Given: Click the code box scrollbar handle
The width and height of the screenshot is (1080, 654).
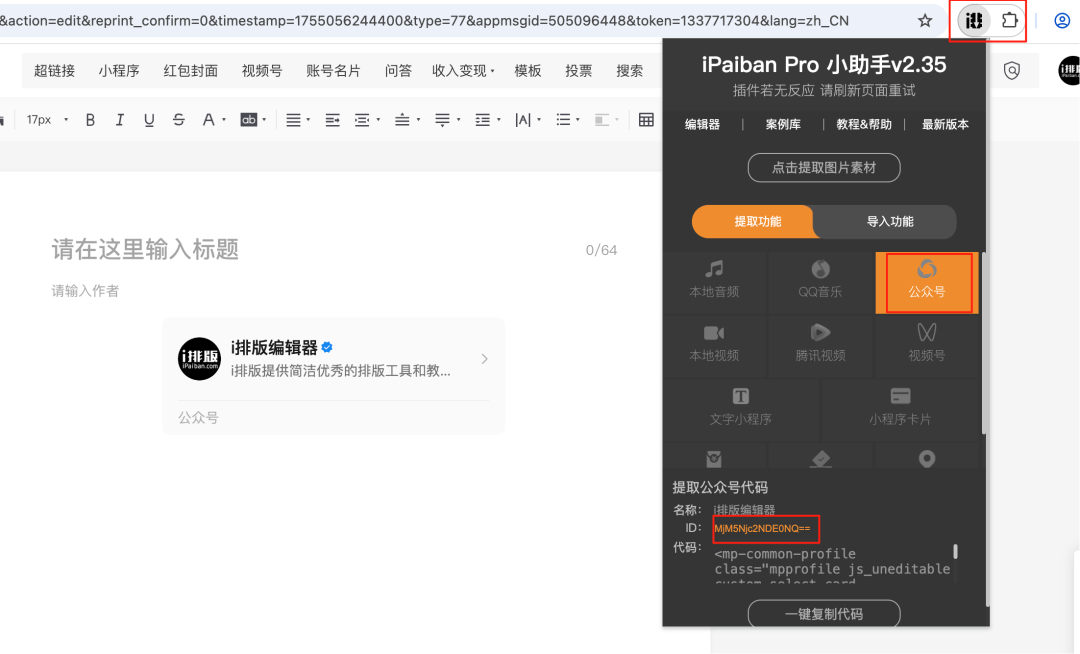Looking at the screenshot, I should point(955,551).
